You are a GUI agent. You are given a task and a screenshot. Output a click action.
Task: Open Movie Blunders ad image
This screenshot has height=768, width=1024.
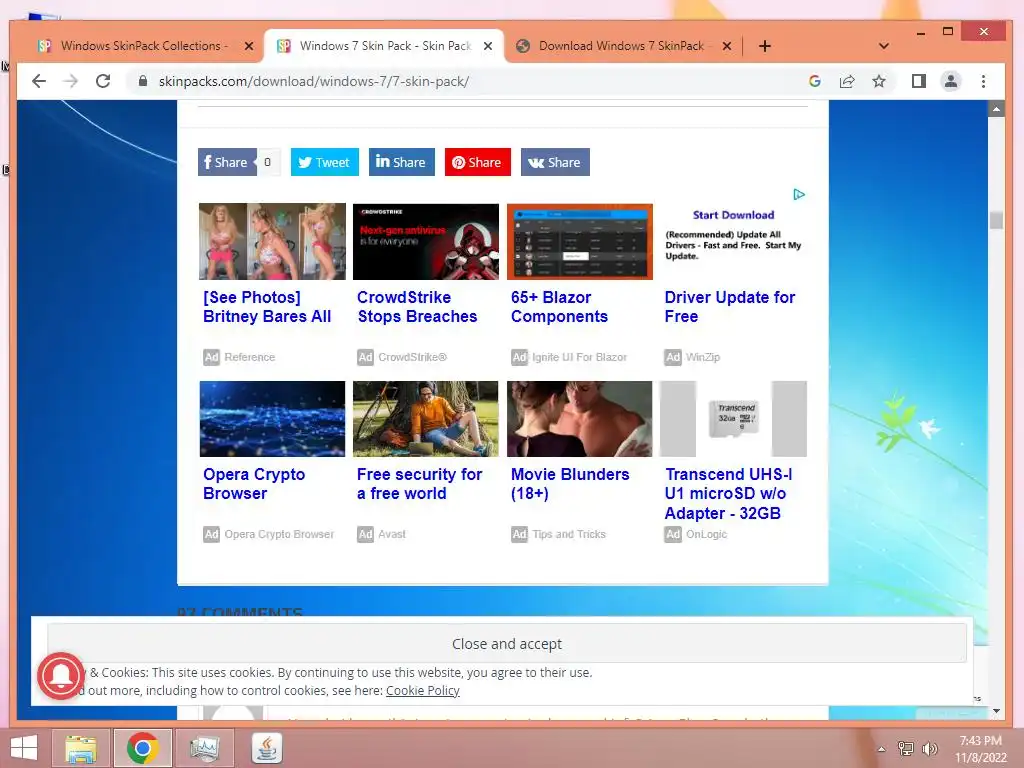click(580, 419)
